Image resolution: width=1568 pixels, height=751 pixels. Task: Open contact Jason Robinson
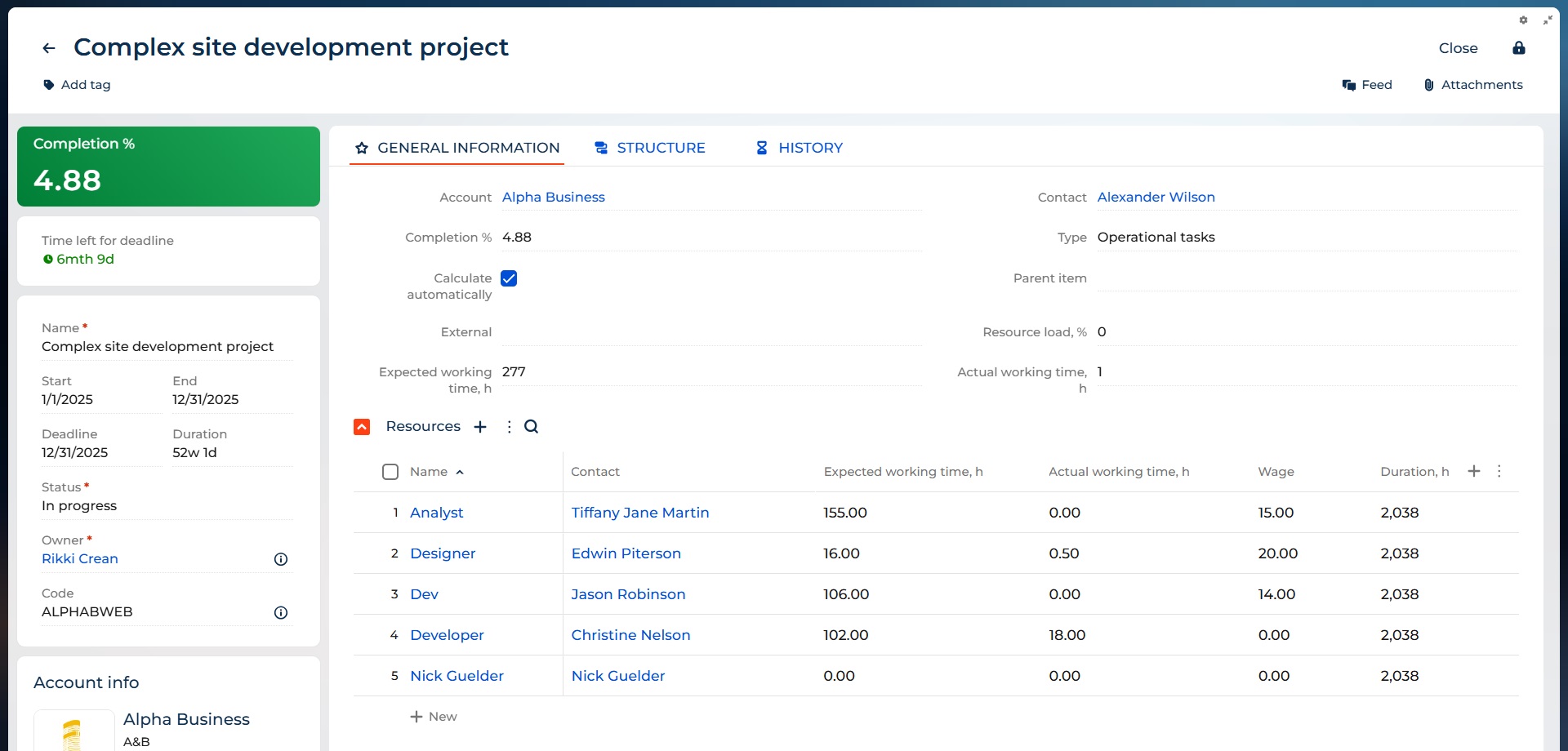pyautogui.click(x=628, y=594)
